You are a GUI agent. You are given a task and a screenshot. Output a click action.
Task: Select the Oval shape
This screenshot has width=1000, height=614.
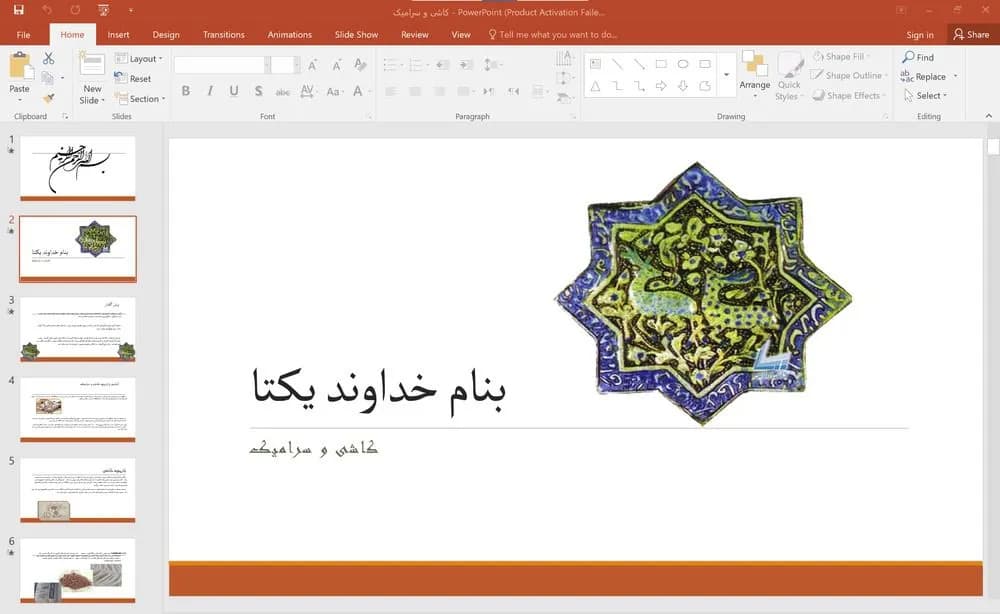coord(683,64)
